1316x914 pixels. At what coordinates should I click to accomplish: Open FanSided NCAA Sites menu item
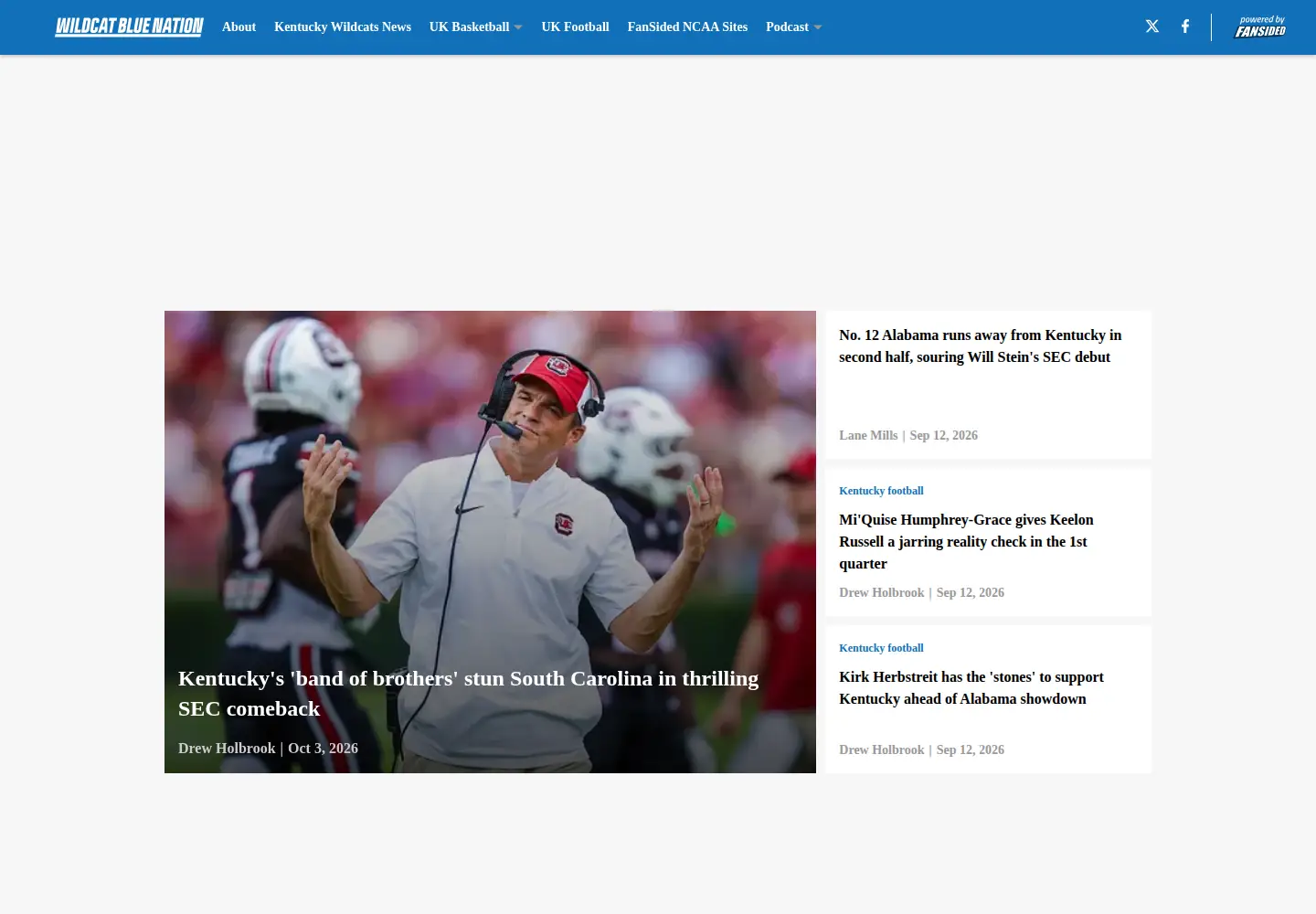(687, 27)
